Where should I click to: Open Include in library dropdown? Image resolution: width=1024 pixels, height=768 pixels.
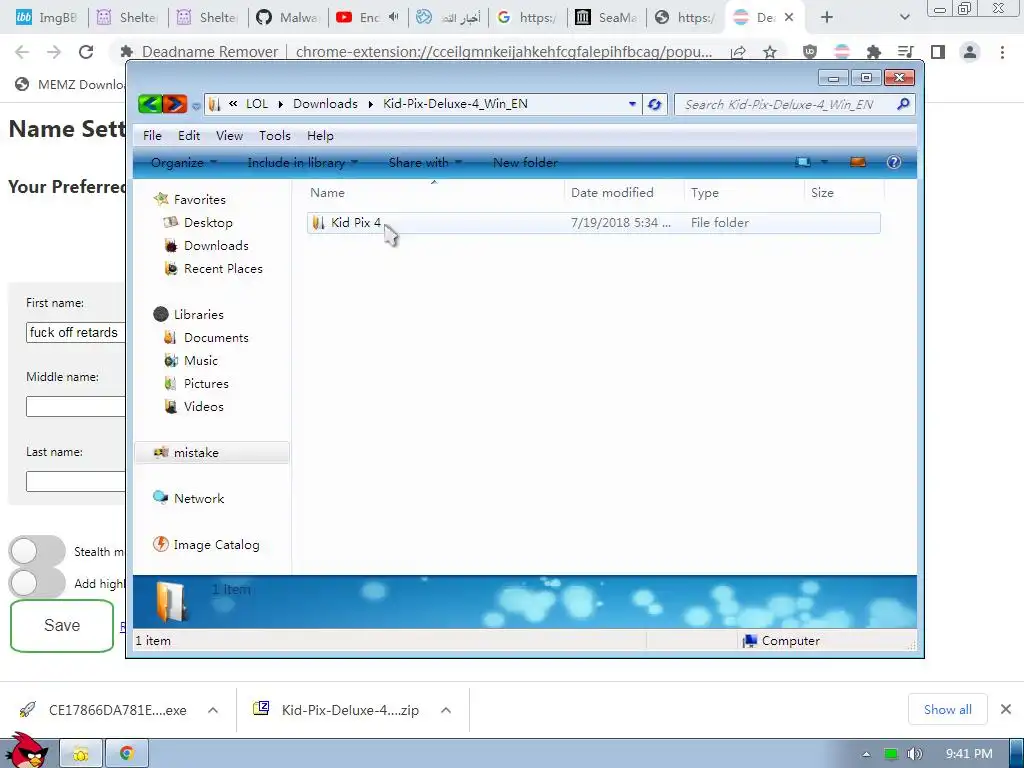point(302,163)
